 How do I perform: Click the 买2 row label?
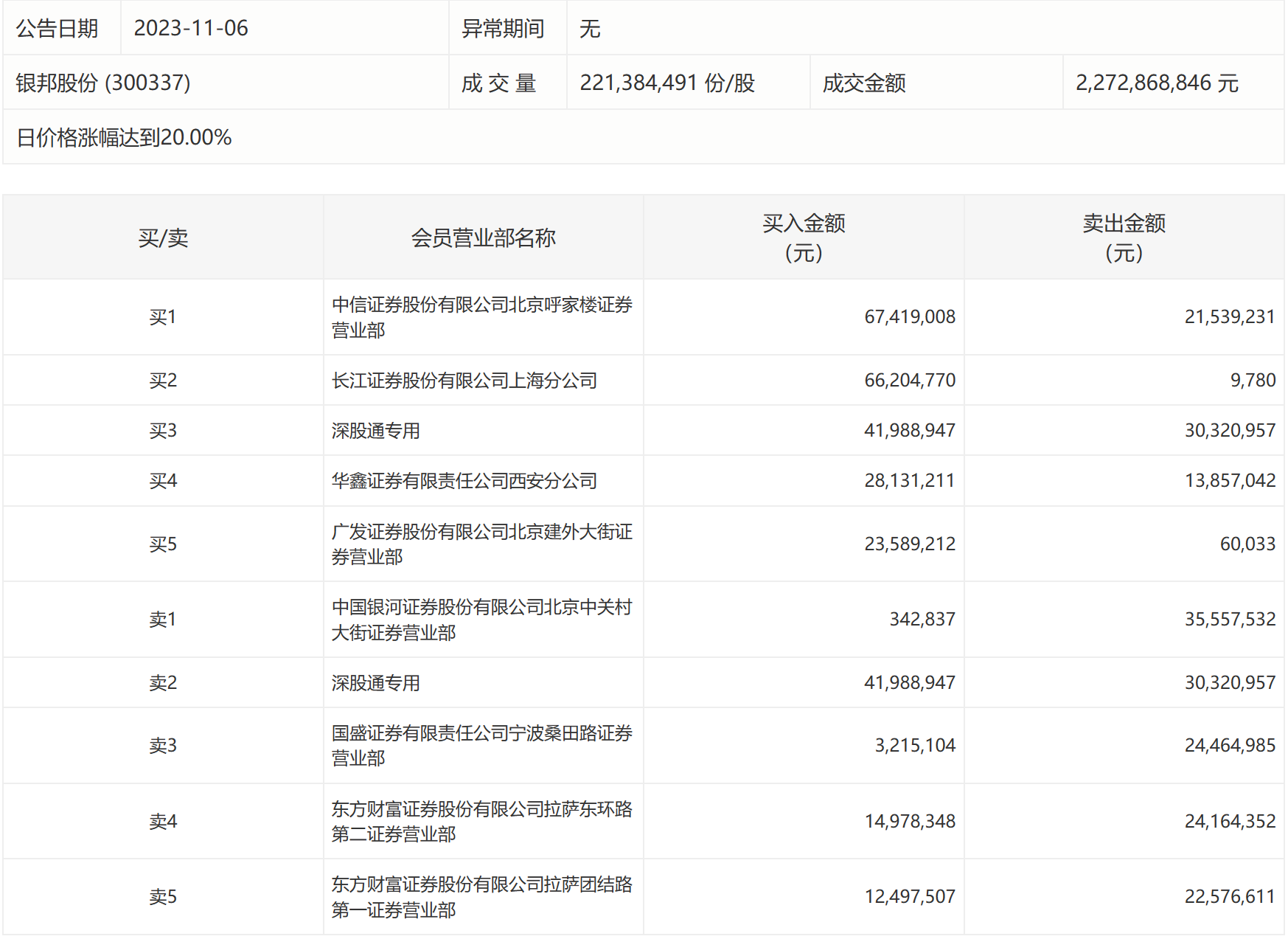pos(163,380)
